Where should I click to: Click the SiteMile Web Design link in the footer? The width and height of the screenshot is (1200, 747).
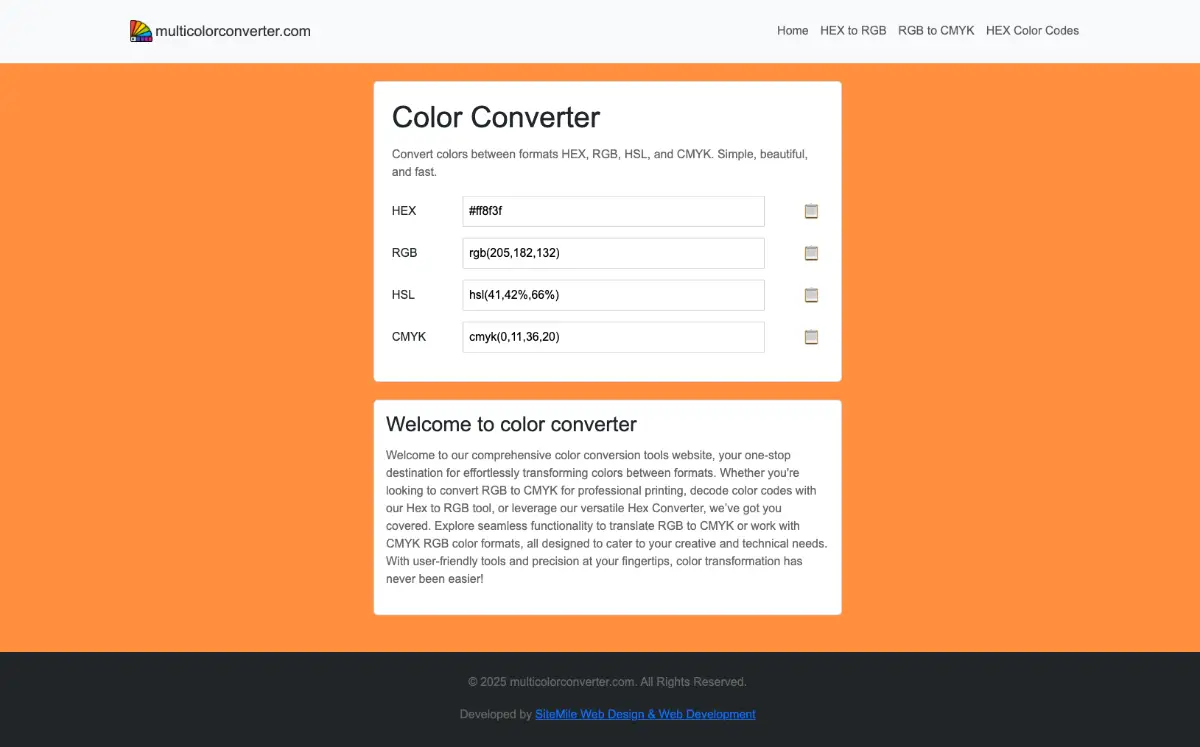644,714
